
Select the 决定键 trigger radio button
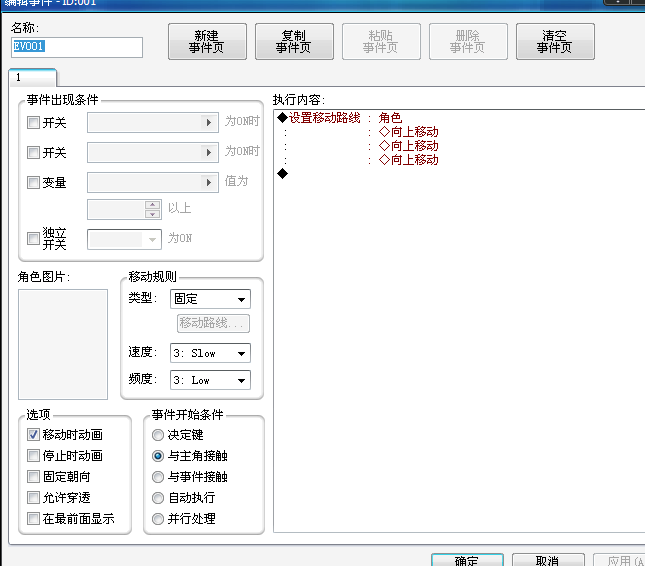(x=158, y=435)
